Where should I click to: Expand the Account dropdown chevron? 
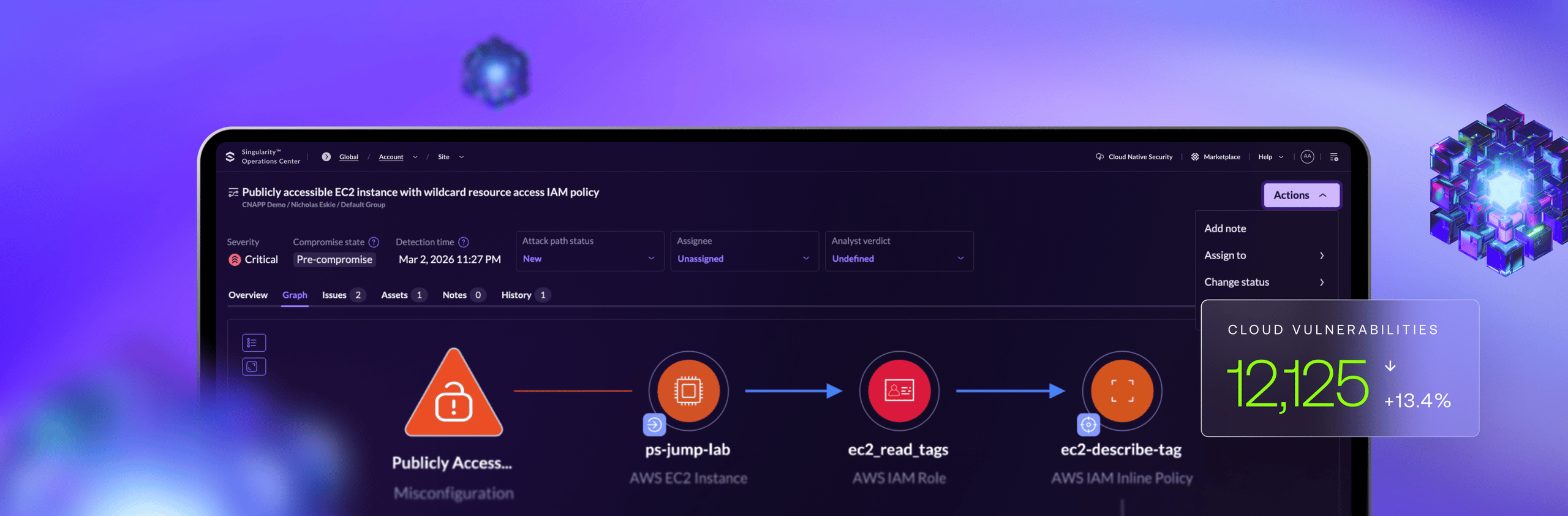click(415, 157)
